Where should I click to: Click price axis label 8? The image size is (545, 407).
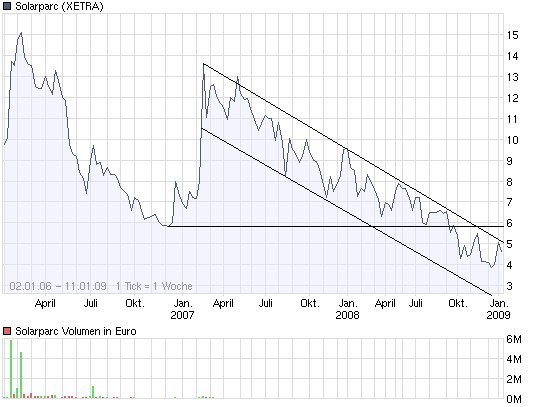click(510, 182)
